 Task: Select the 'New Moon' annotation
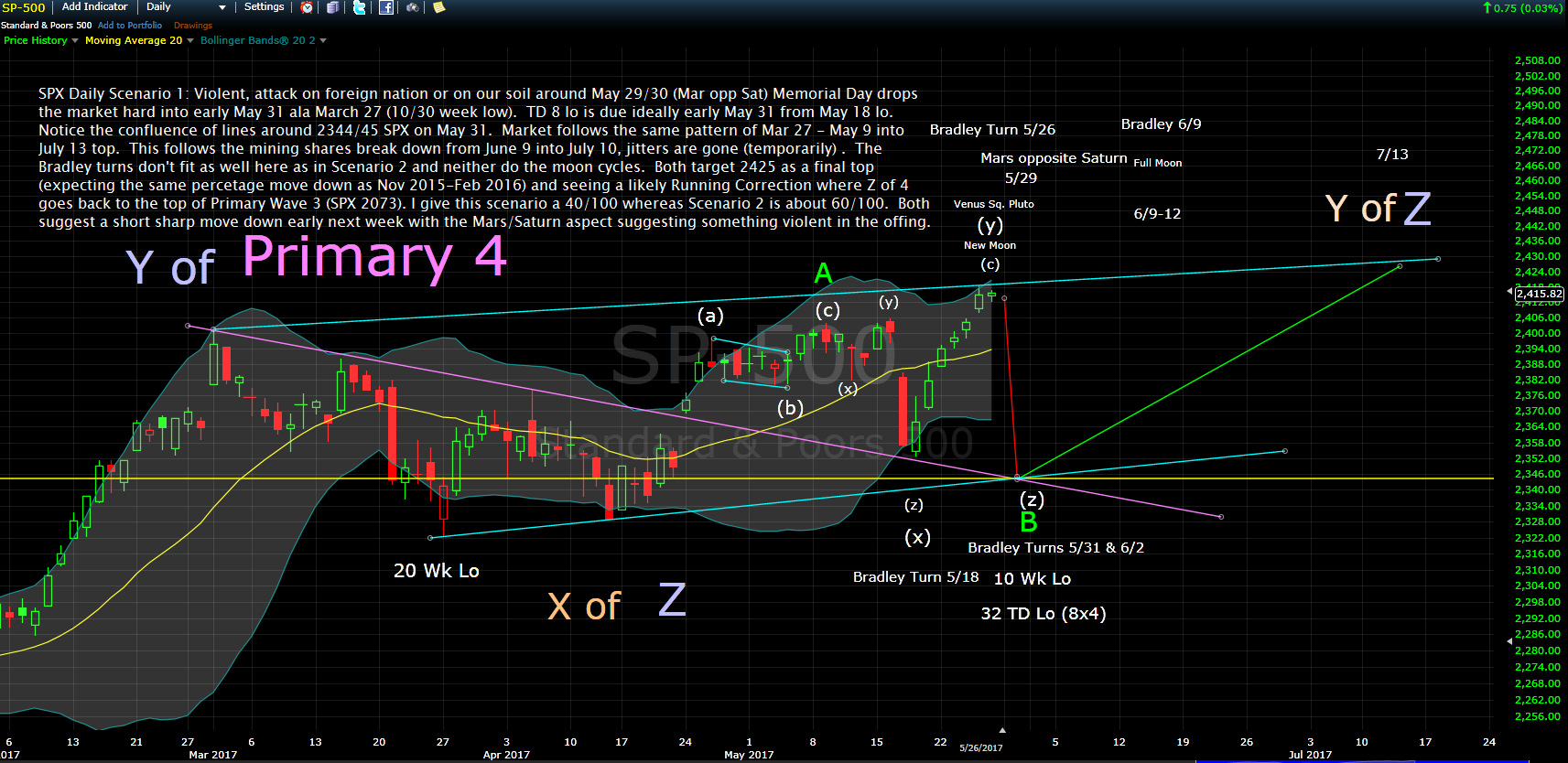pos(989,245)
